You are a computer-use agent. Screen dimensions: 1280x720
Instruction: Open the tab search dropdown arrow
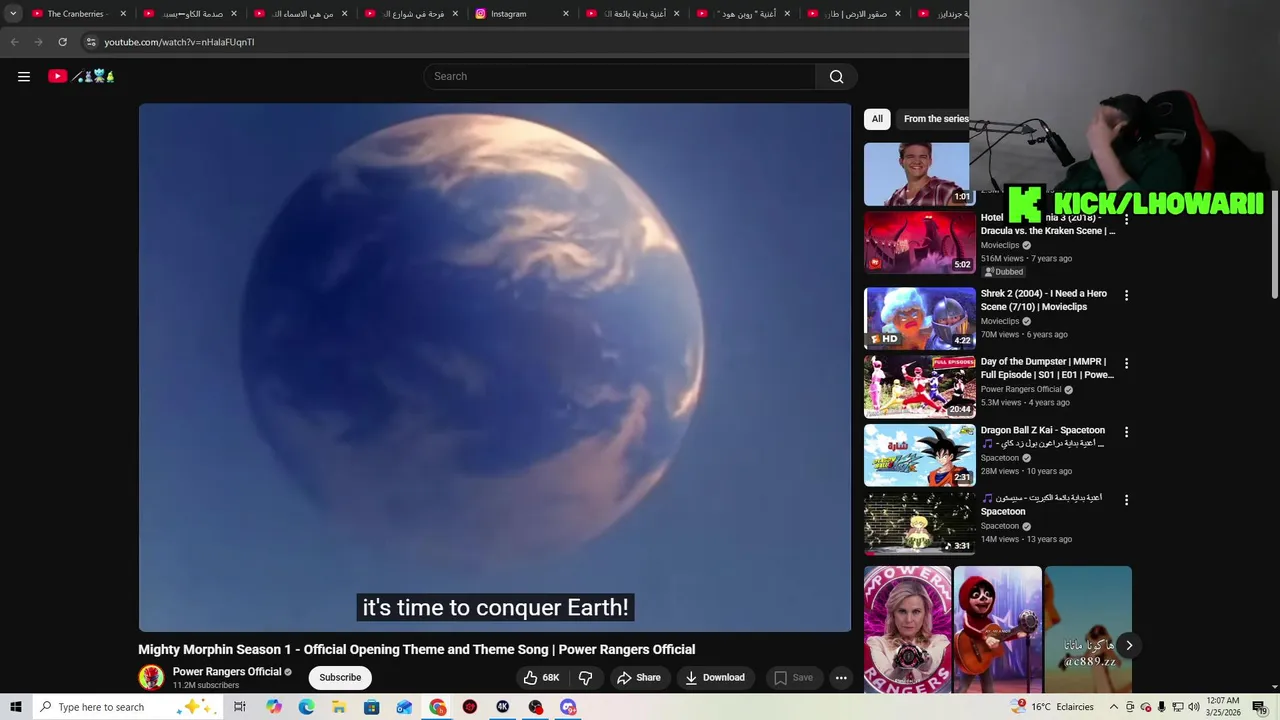click(x=13, y=14)
